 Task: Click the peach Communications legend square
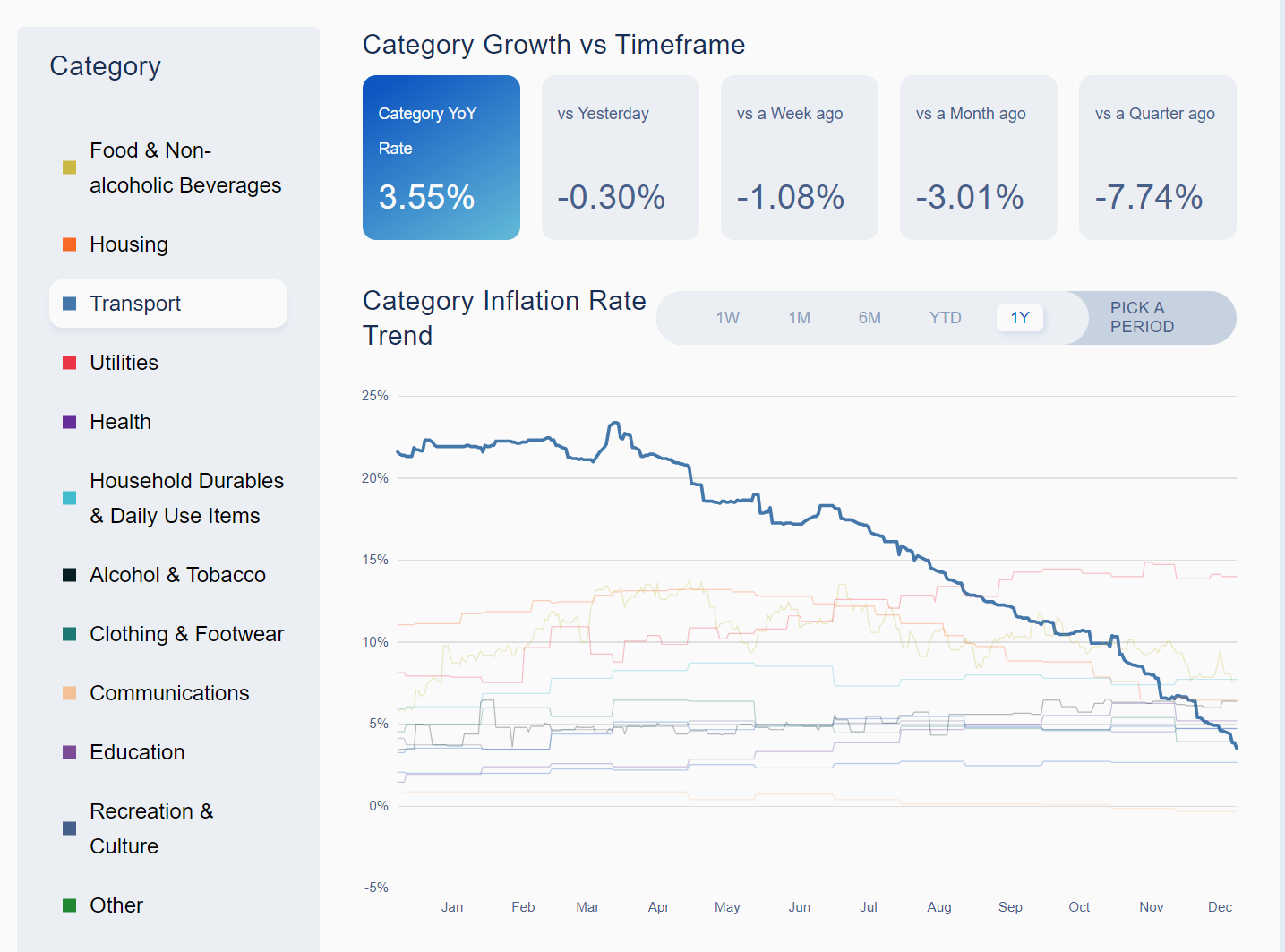coord(69,693)
